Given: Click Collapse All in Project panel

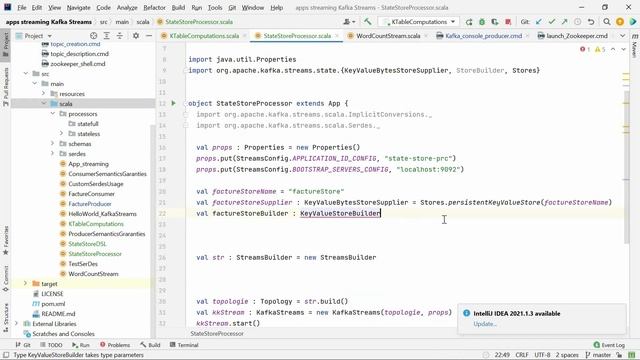Looking at the screenshot, I should click(120, 36).
